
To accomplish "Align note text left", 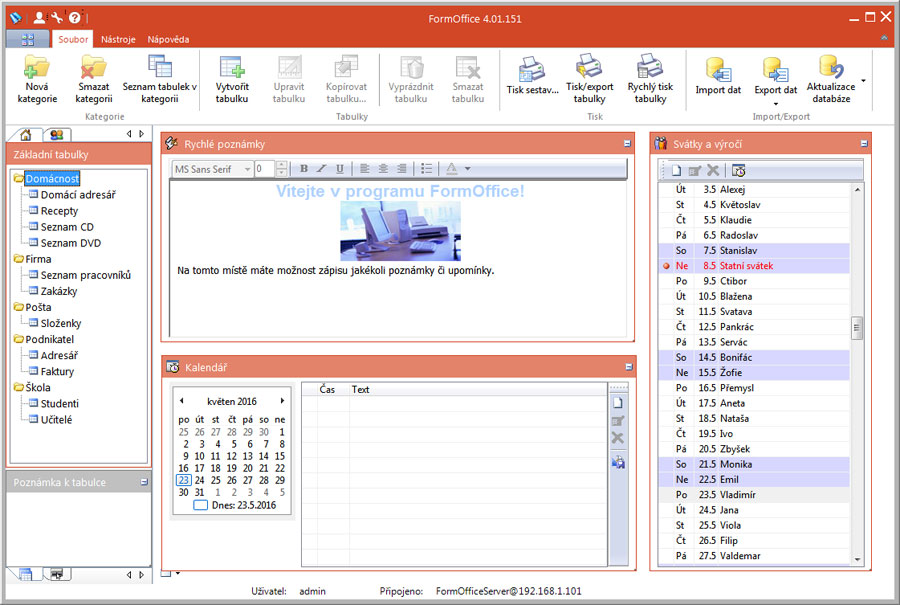I will [x=364, y=169].
